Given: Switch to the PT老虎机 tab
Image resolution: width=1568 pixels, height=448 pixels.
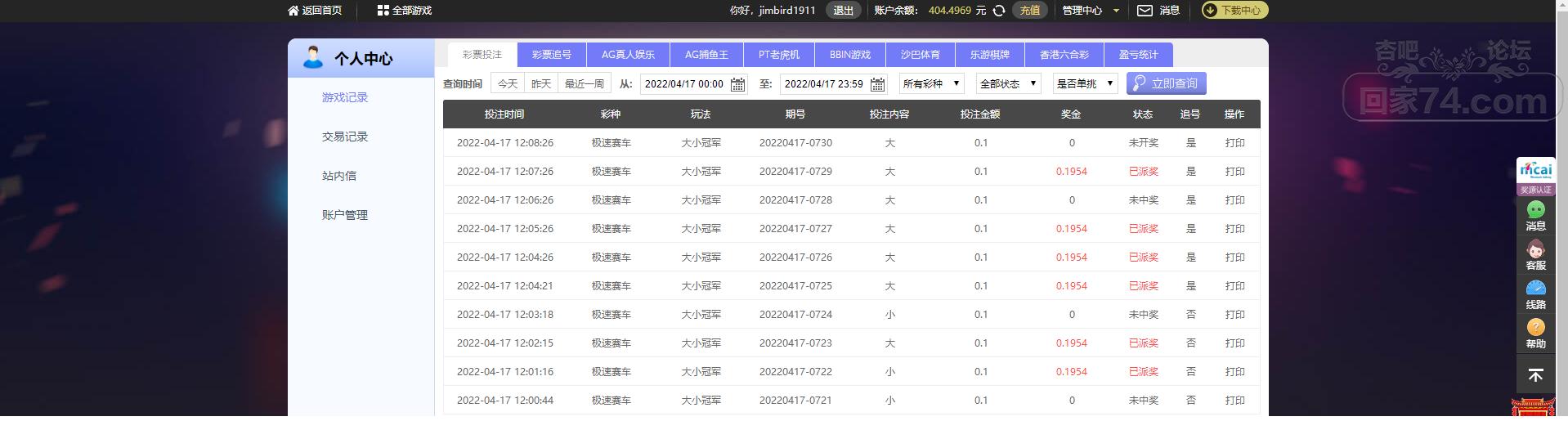Looking at the screenshot, I should pyautogui.click(x=779, y=55).
